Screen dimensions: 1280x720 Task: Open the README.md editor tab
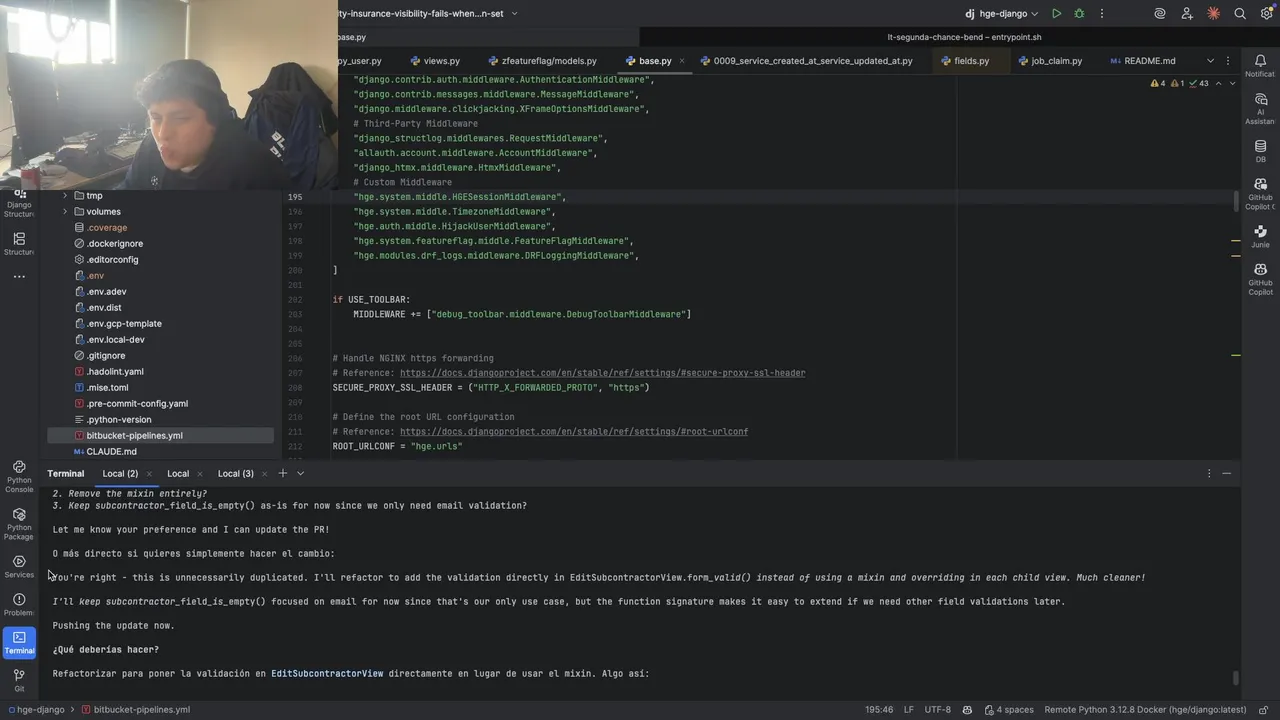coord(1141,61)
